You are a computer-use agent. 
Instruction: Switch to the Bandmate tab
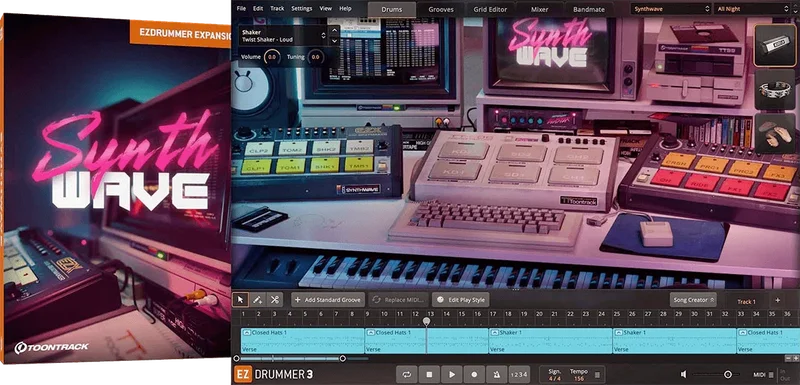pyautogui.click(x=589, y=9)
